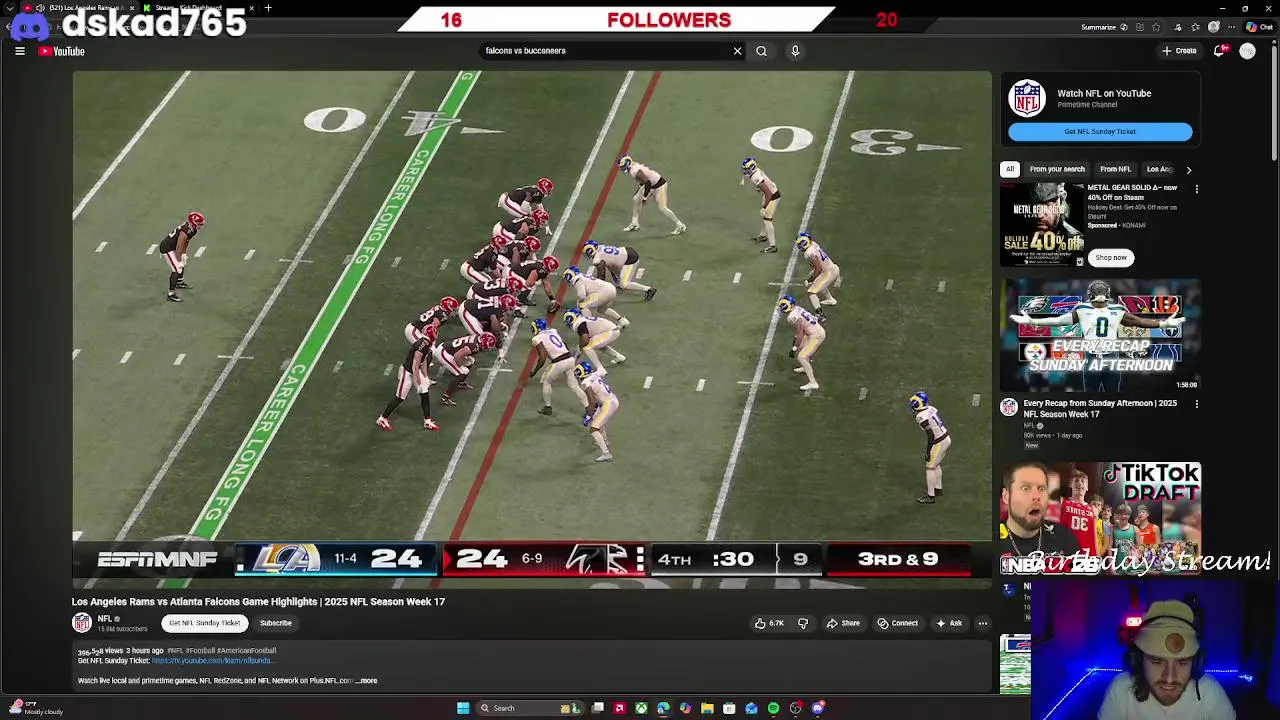Open the YouTube hamburger guide menu

[x=20, y=51]
